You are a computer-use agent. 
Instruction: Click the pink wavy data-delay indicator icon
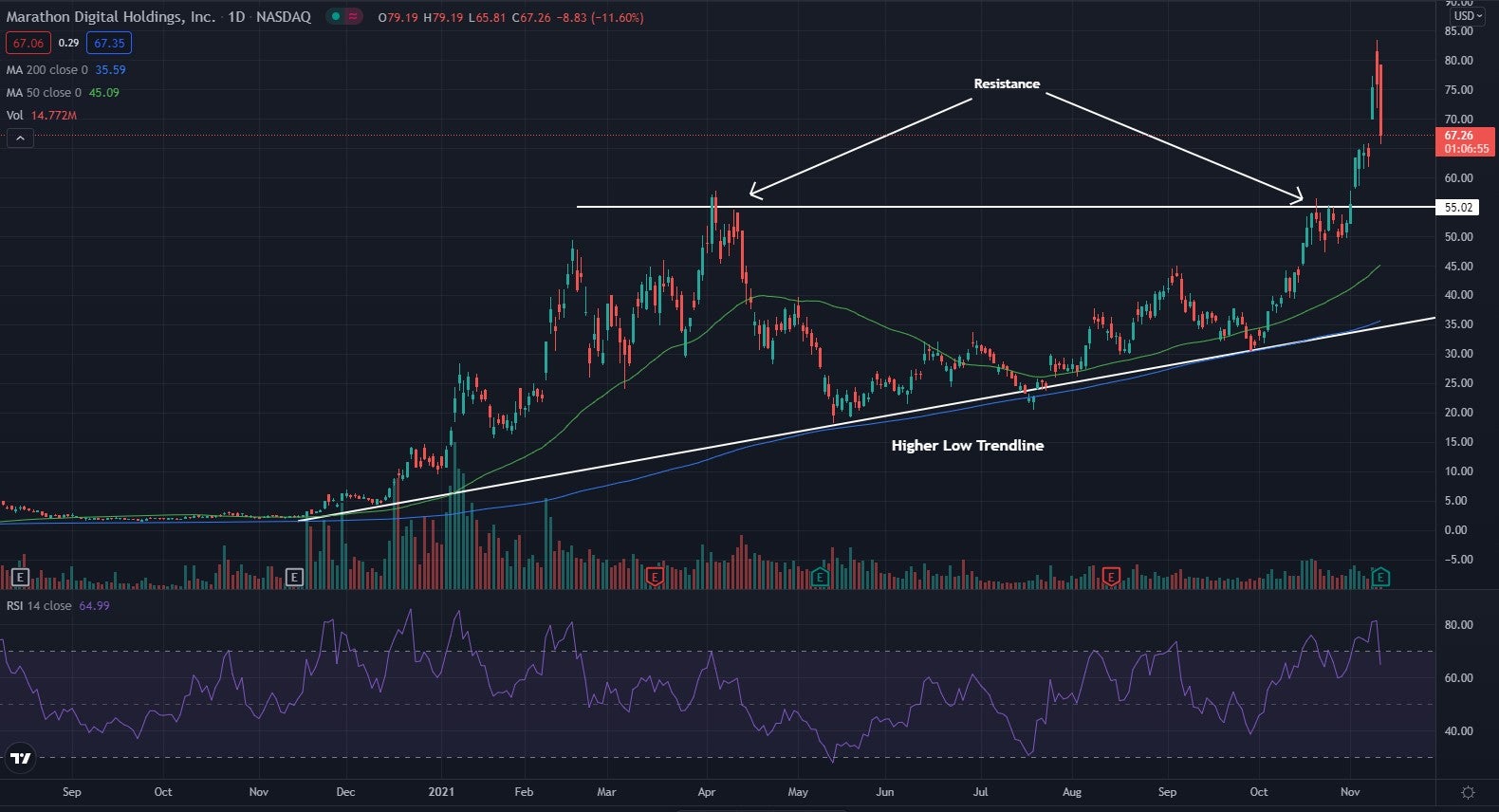(352, 16)
